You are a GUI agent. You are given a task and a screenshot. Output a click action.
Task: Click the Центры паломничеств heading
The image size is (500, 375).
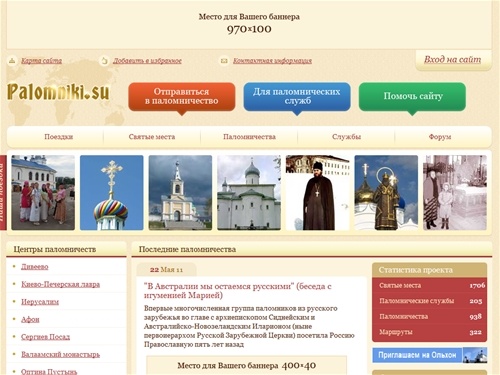[55, 249]
